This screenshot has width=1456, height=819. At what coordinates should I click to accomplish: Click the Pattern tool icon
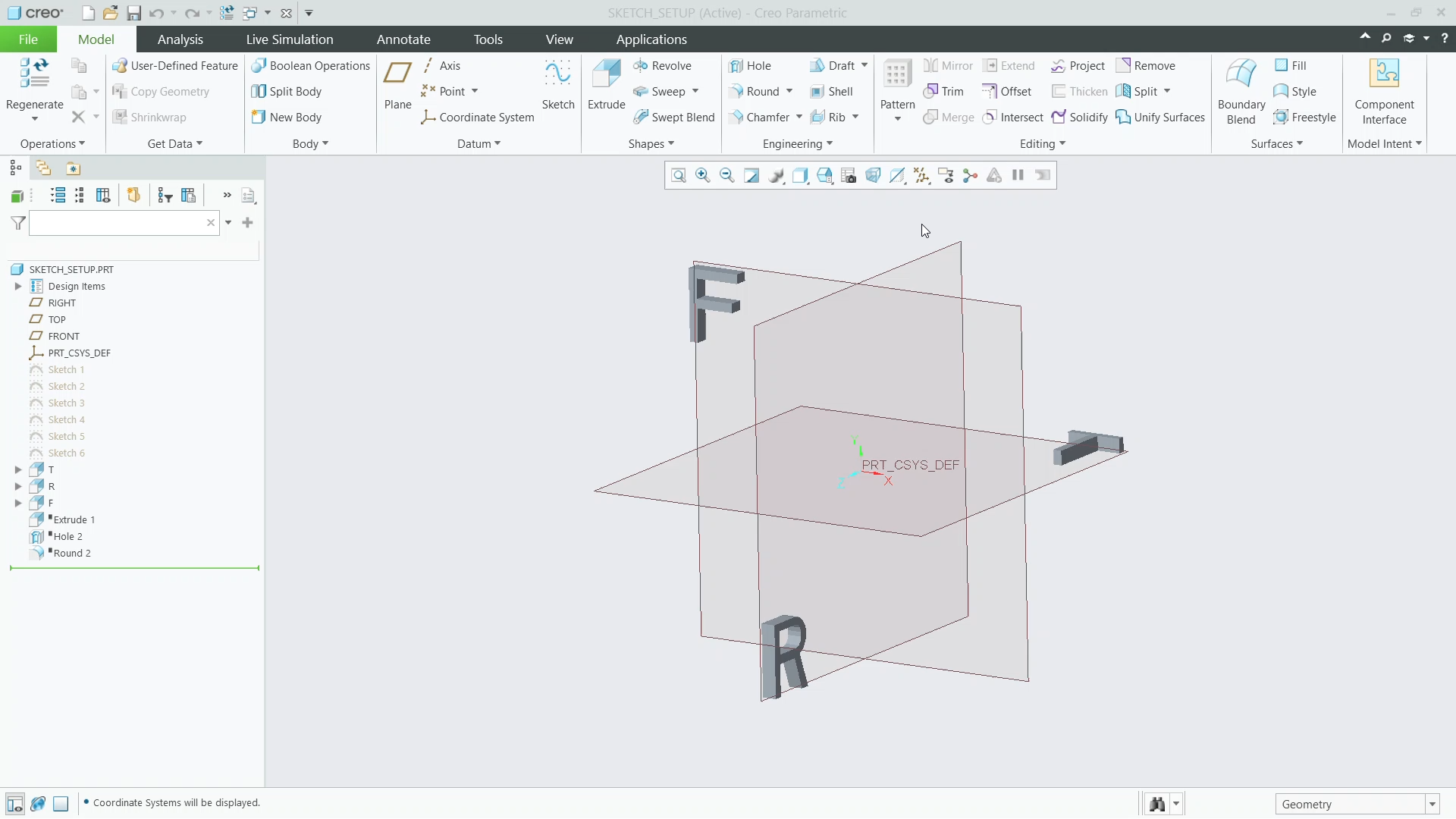(897, 74)
